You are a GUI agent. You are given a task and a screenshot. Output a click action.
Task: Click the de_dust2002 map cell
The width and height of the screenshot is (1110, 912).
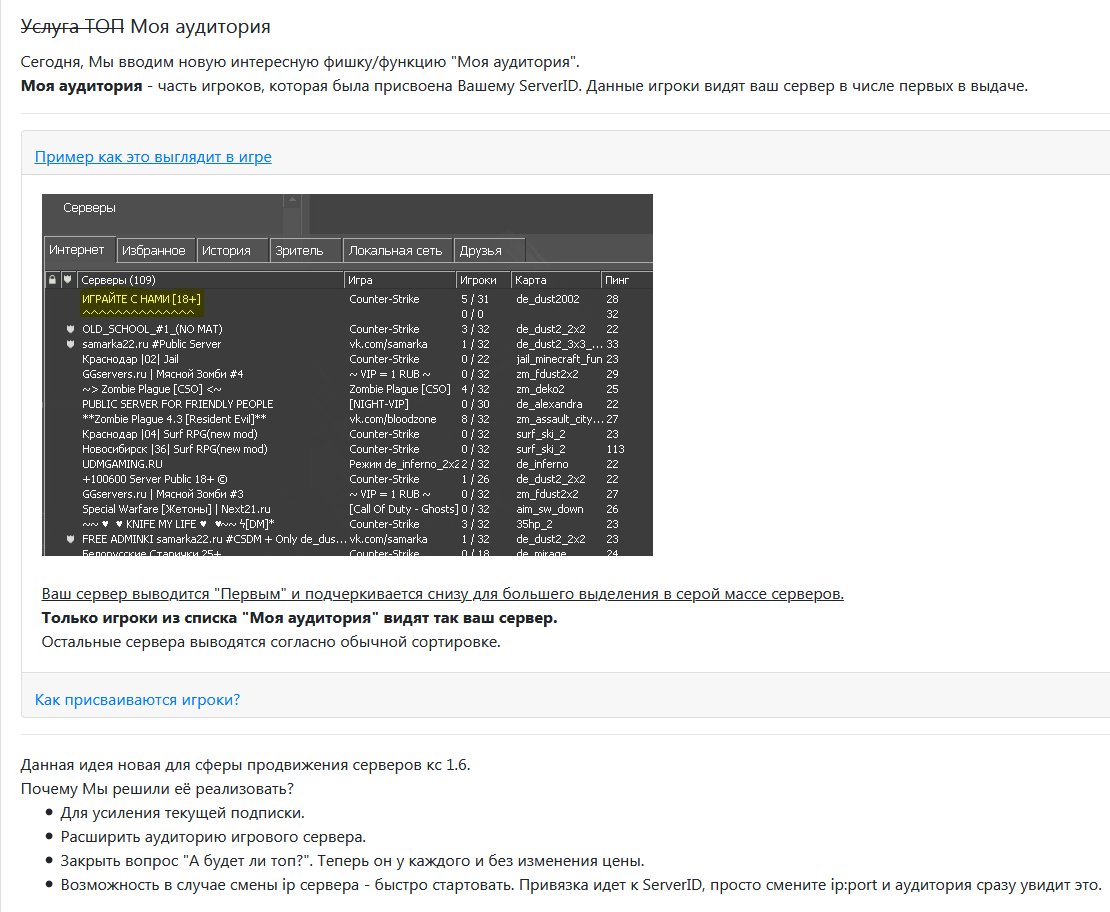point(548,299)
